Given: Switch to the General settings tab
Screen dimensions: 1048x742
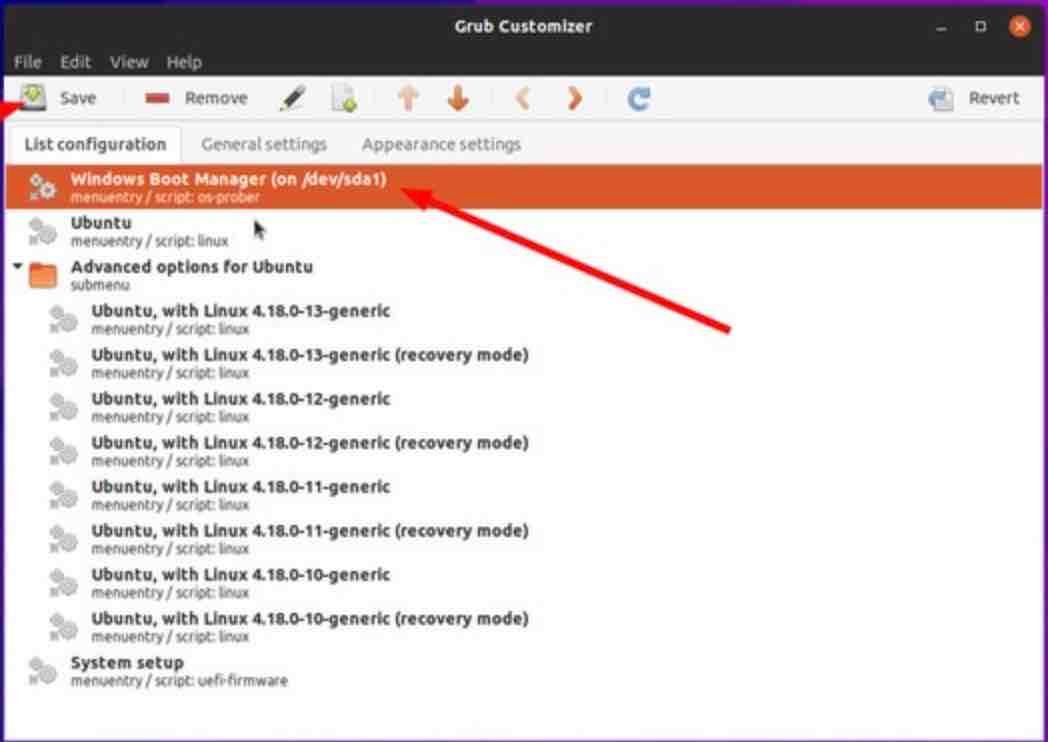Looking at the screenshot, I should click(264, 144).
